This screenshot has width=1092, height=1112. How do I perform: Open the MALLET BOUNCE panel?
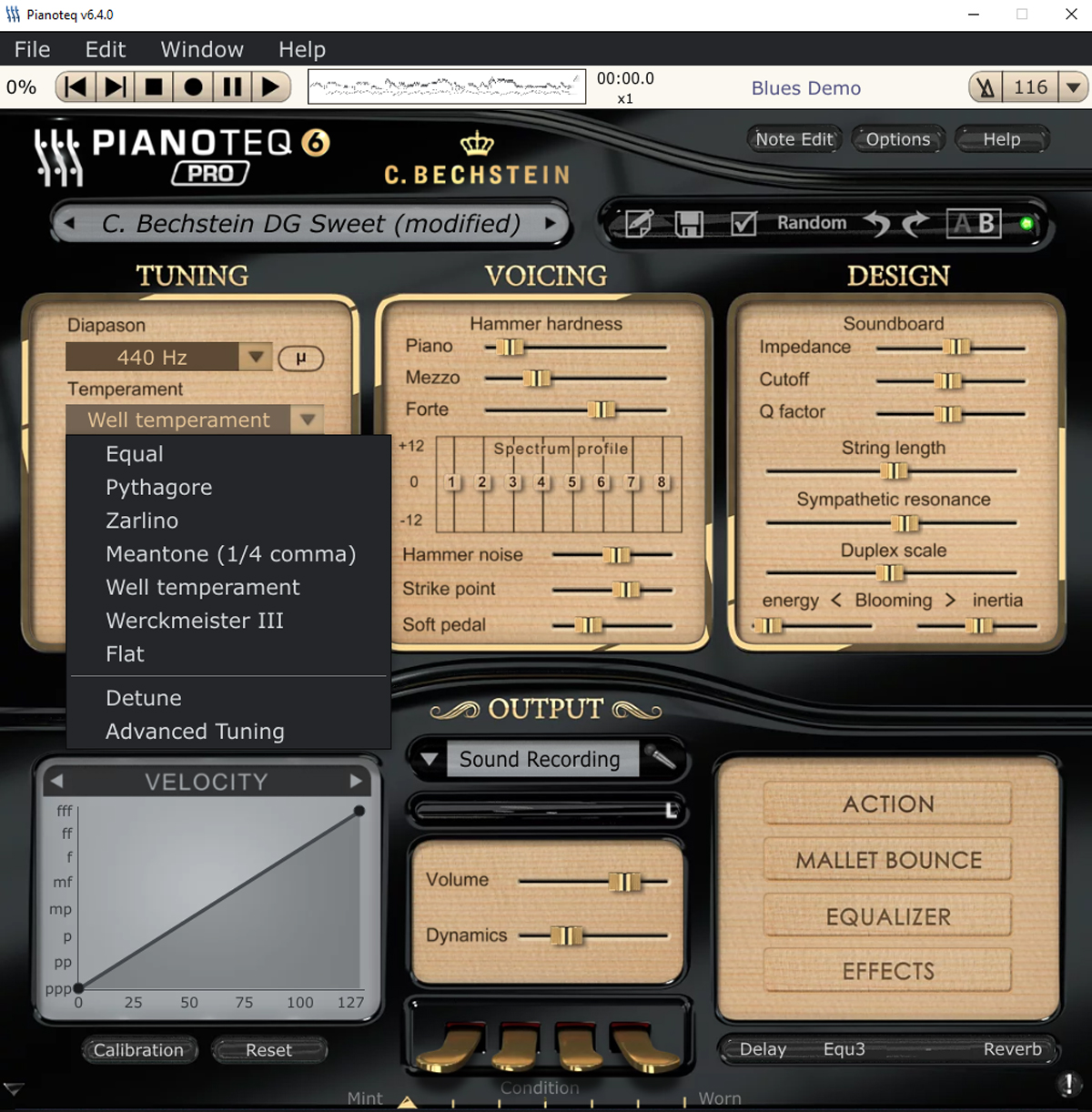click(x=888, y=860)
